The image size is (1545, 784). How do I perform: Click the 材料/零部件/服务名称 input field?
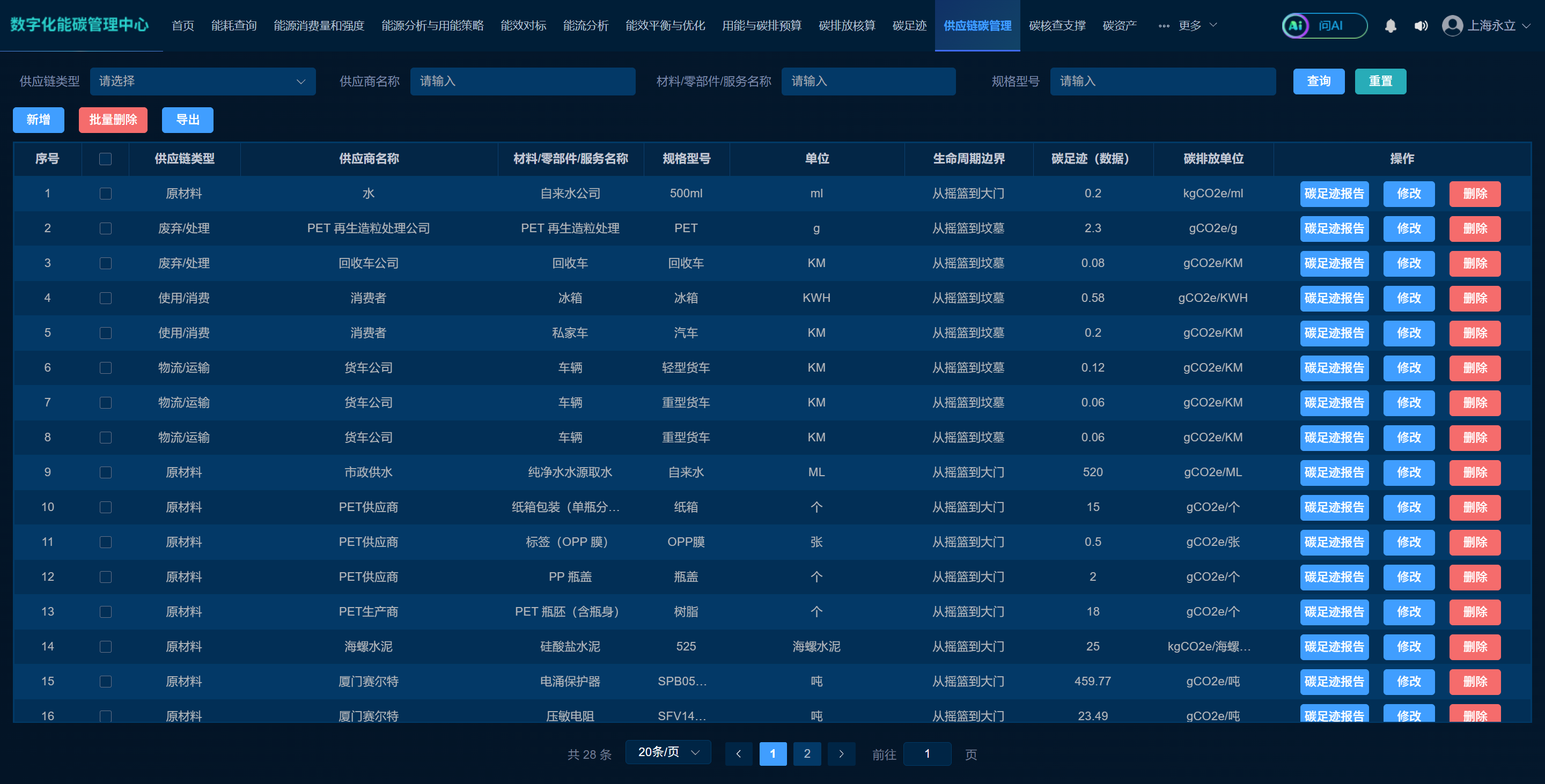869,82
